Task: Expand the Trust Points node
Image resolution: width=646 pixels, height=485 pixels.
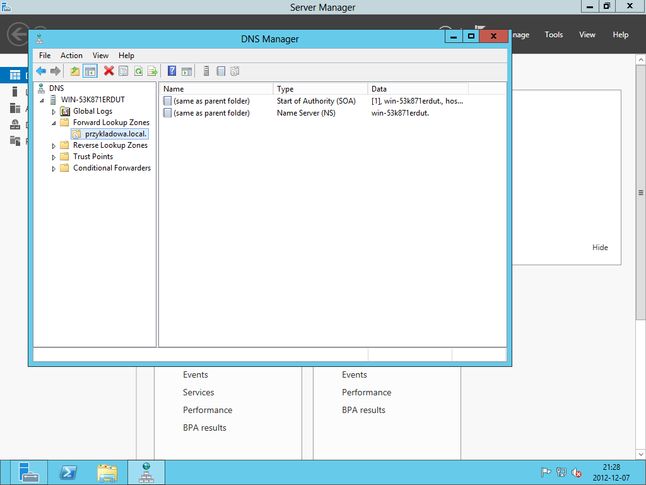Action: click(53, 157)
